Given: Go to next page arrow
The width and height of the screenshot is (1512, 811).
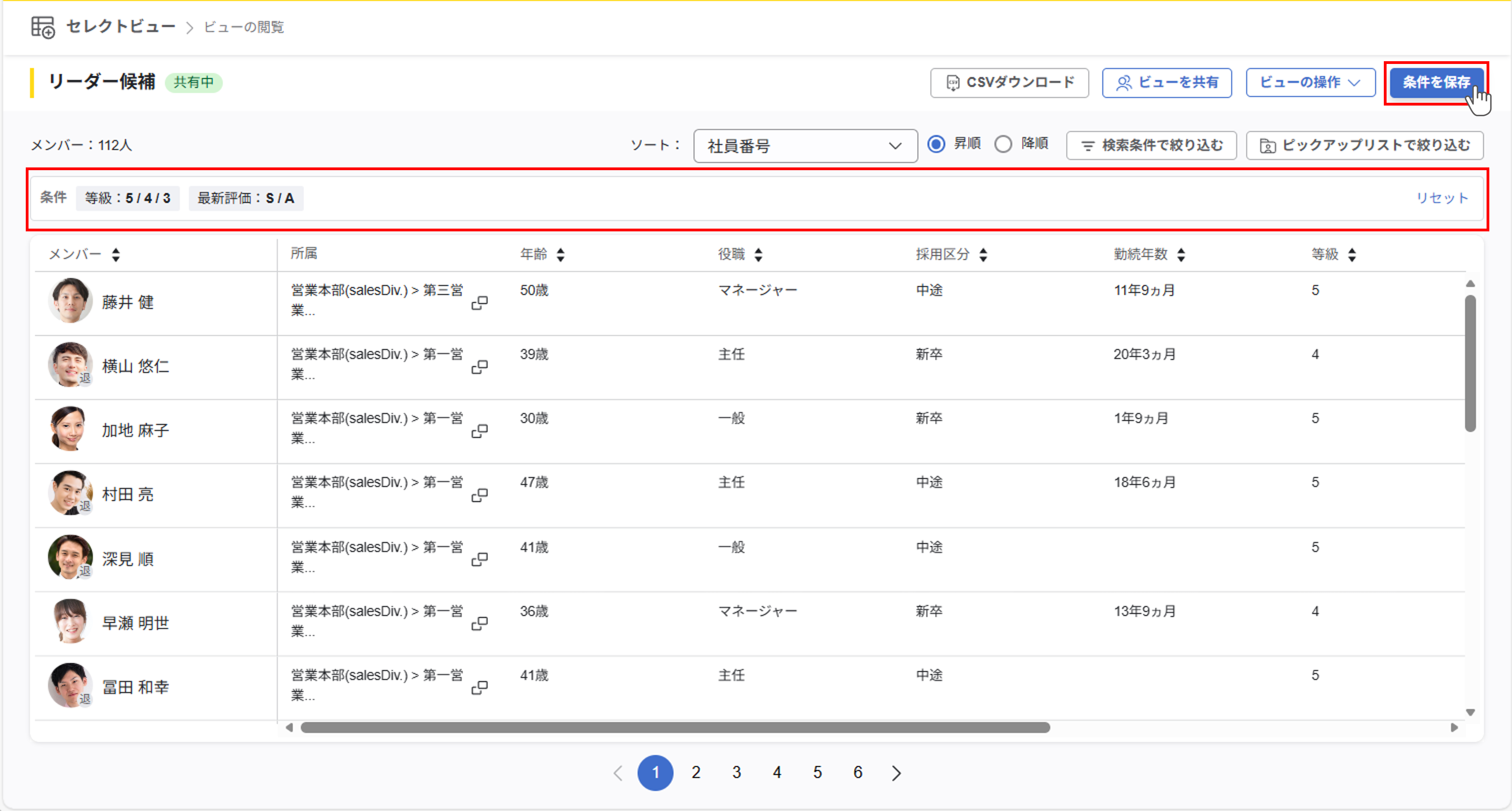Looking at the screenshot, I should point(896,773).
